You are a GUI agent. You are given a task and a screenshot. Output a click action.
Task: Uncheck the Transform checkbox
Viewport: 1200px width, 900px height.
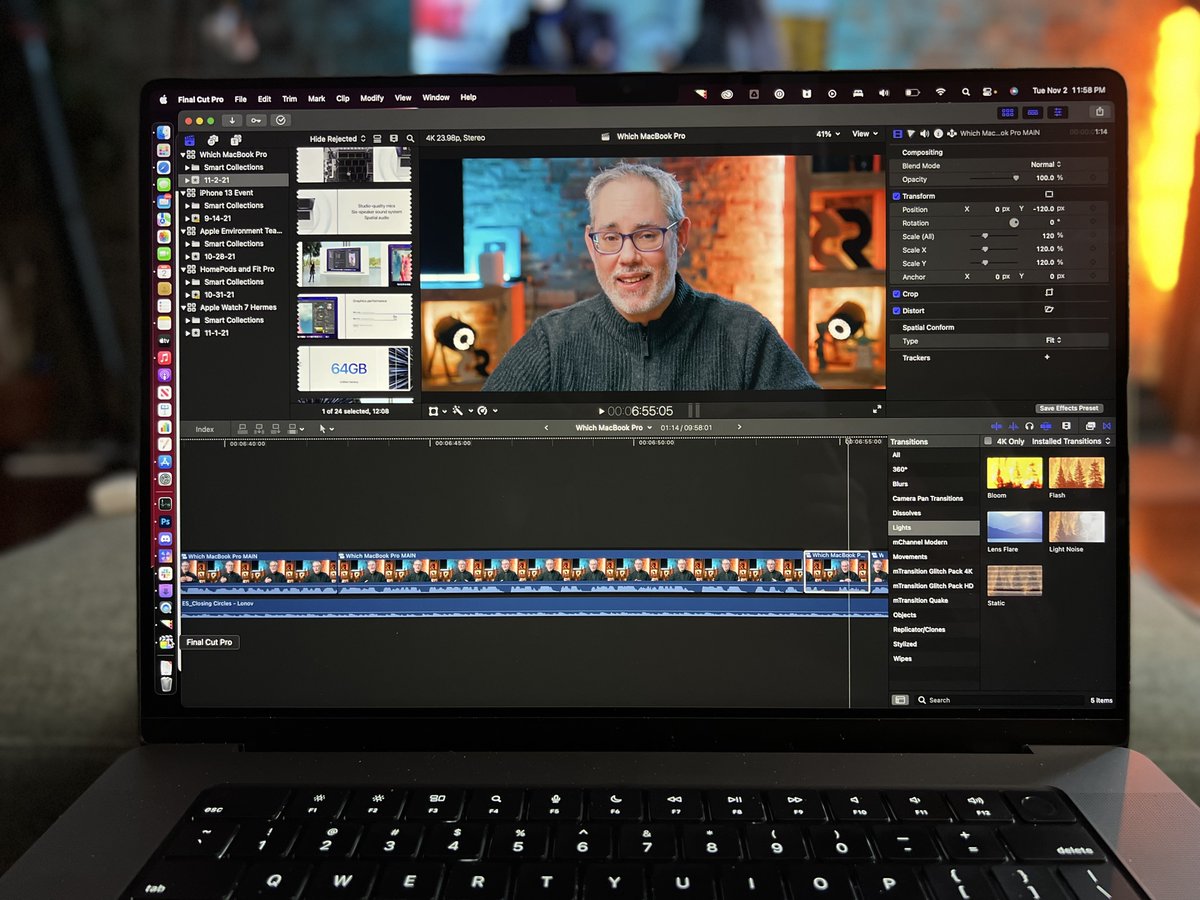[896, 196]
